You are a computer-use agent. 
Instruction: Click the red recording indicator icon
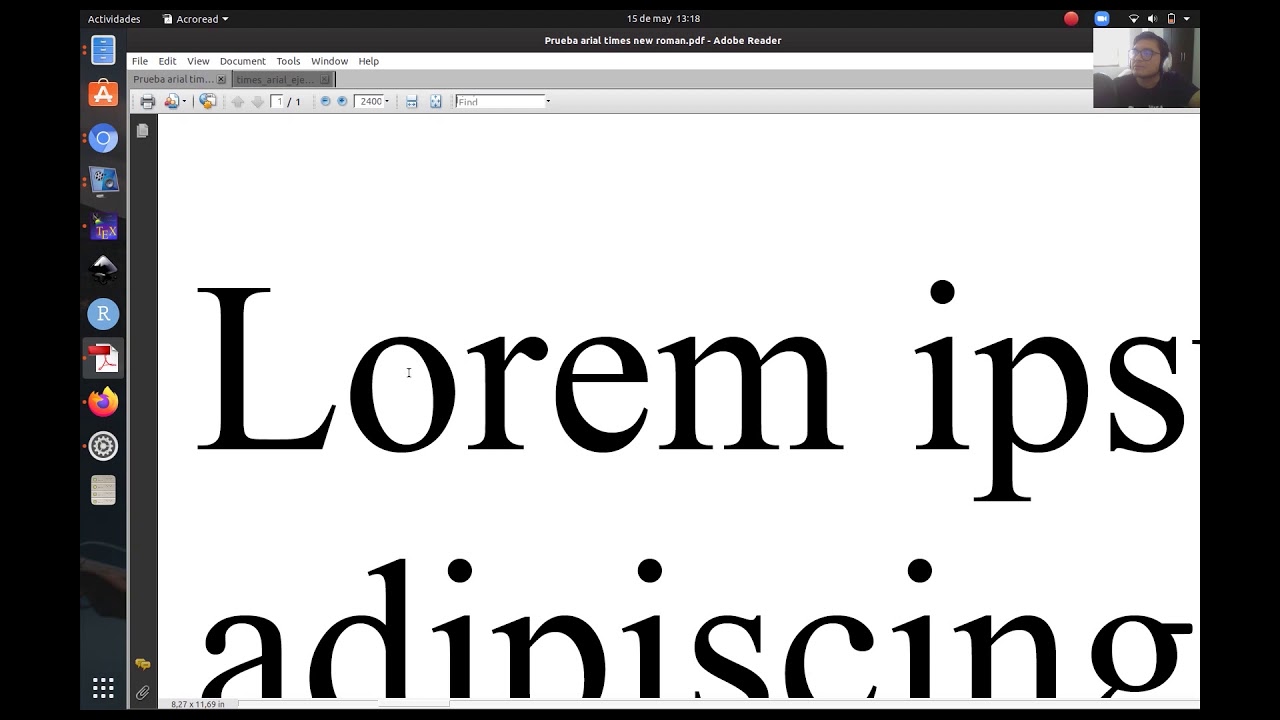coord(1071,19)
